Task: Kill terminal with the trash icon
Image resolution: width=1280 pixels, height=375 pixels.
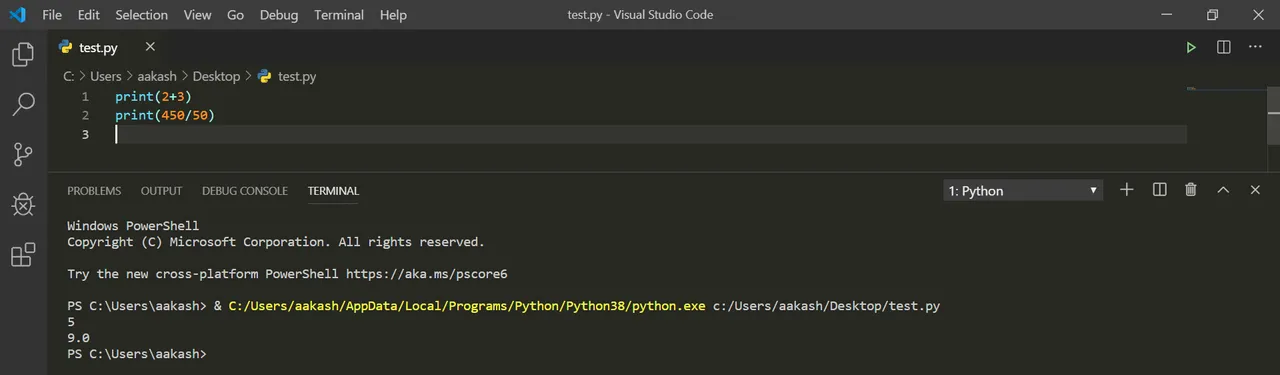Action: (1190, 190)
